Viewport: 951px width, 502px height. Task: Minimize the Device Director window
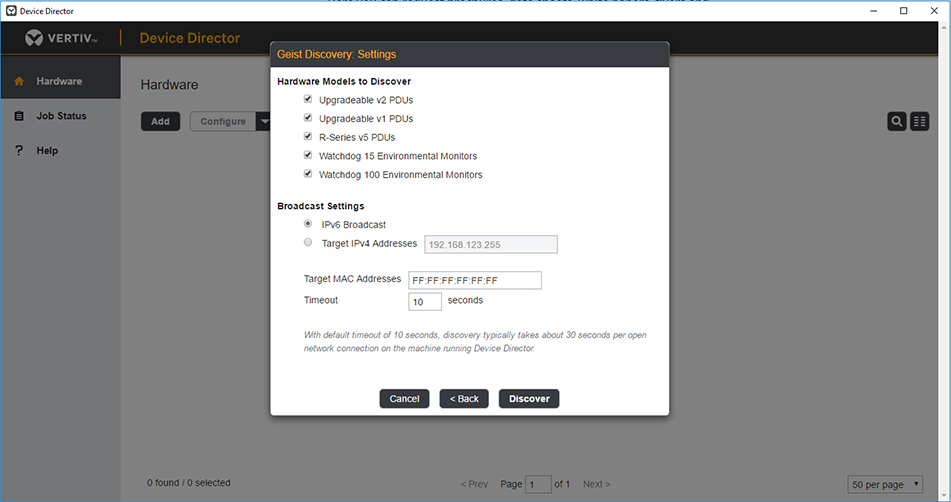(x=873, y=11)
